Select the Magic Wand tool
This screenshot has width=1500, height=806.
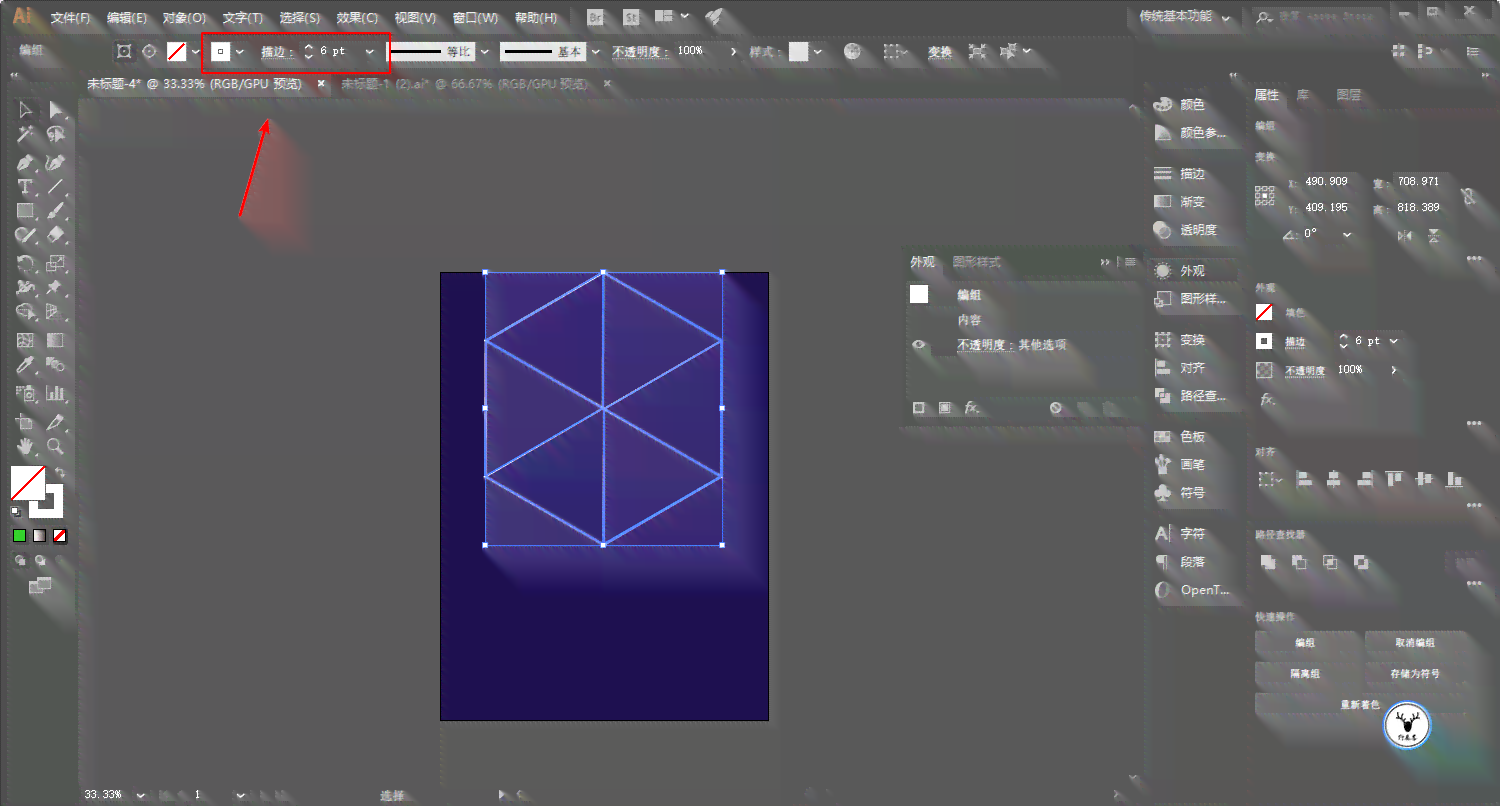(x=26, y=135)
